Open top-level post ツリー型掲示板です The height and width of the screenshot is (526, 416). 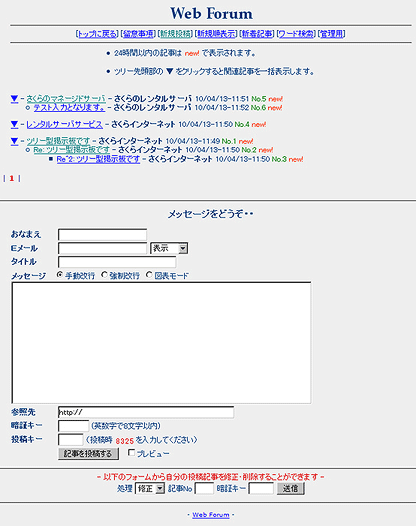pyautogui.click(x=58, y=141)
